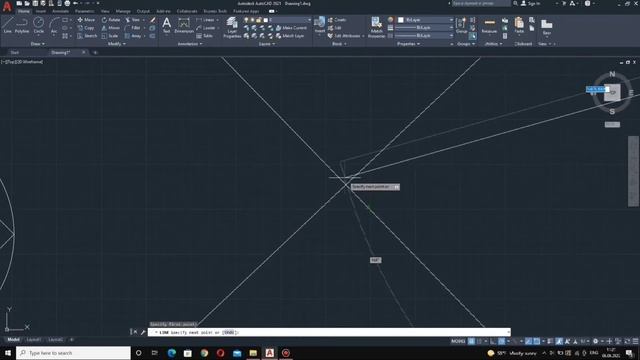Viewport: 640px width, 360px height.
Task: Select the Polyline tool
Action: coord(22,25)
